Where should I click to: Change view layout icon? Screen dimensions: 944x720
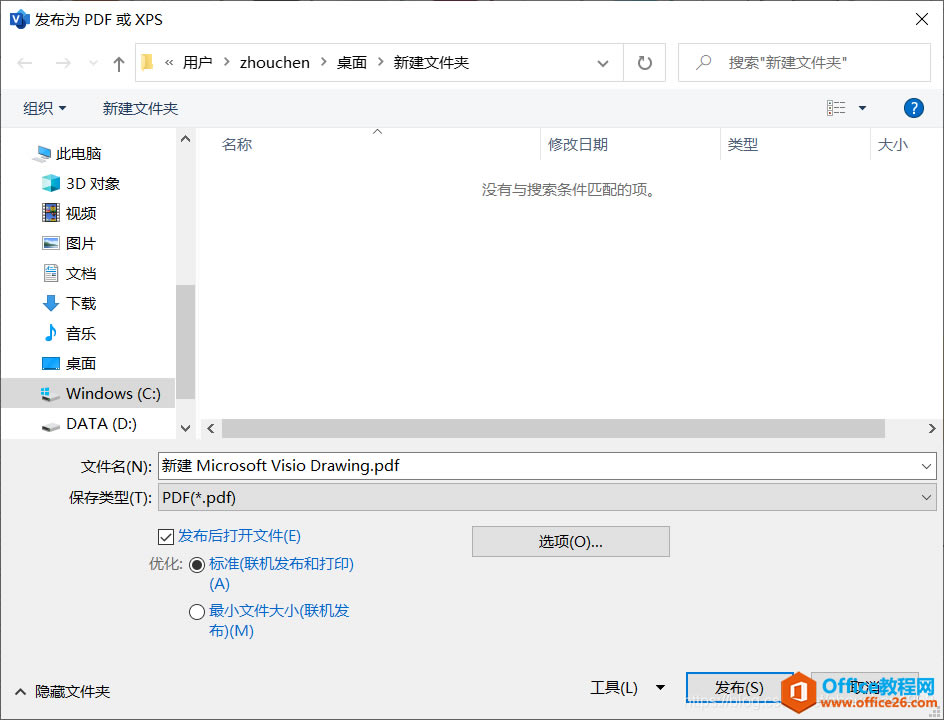[x=836, y=108]
